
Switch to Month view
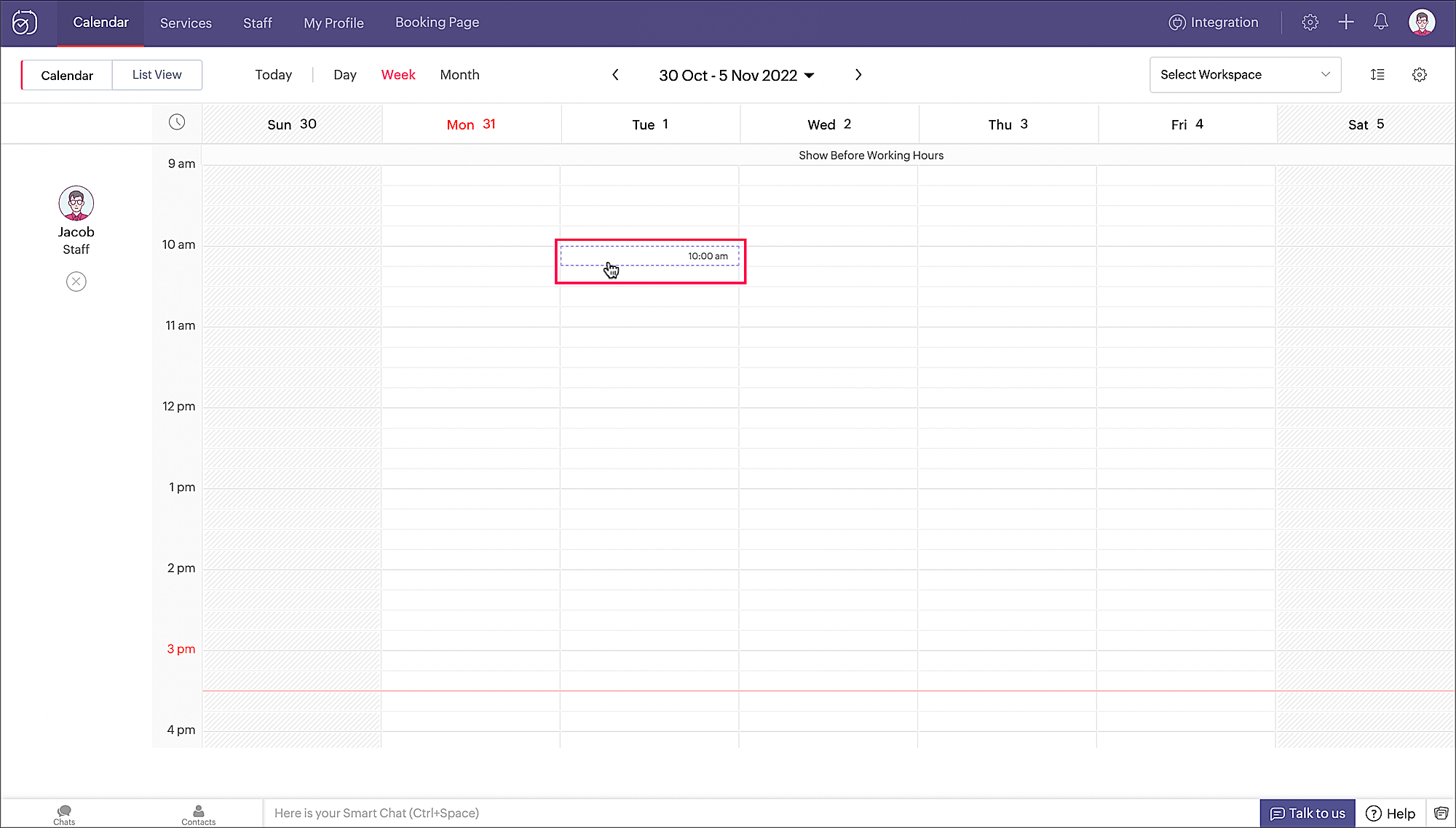[459, 75]
